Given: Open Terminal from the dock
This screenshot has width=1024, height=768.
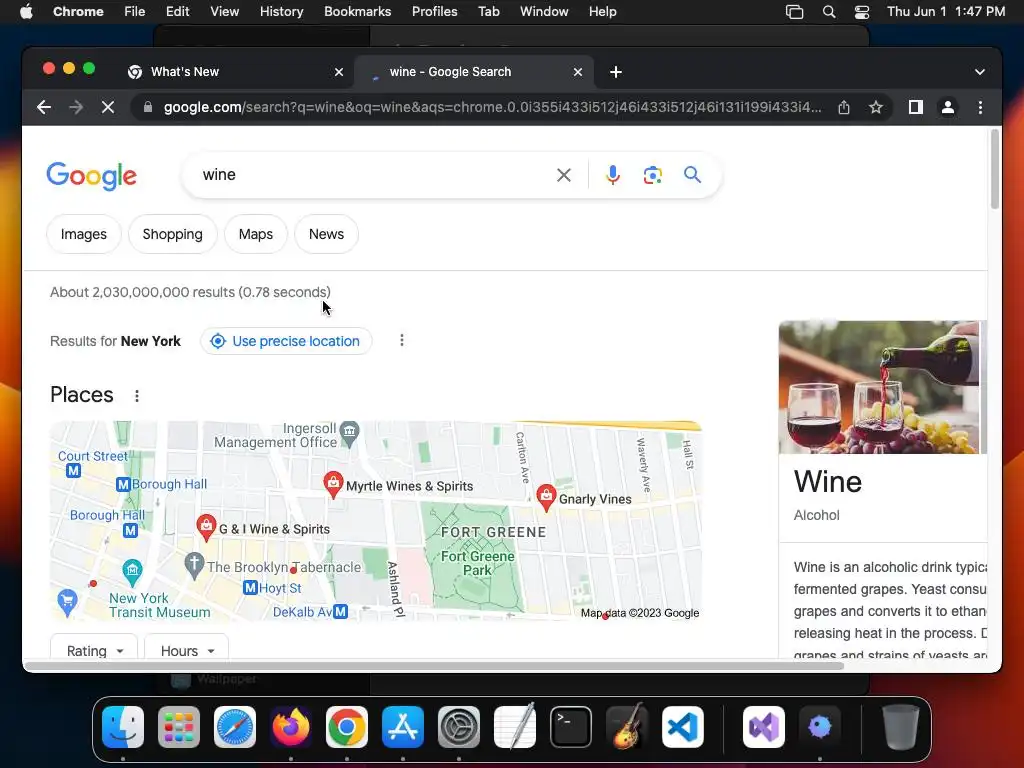Looking at the screenshot, I should pos(571,727).
